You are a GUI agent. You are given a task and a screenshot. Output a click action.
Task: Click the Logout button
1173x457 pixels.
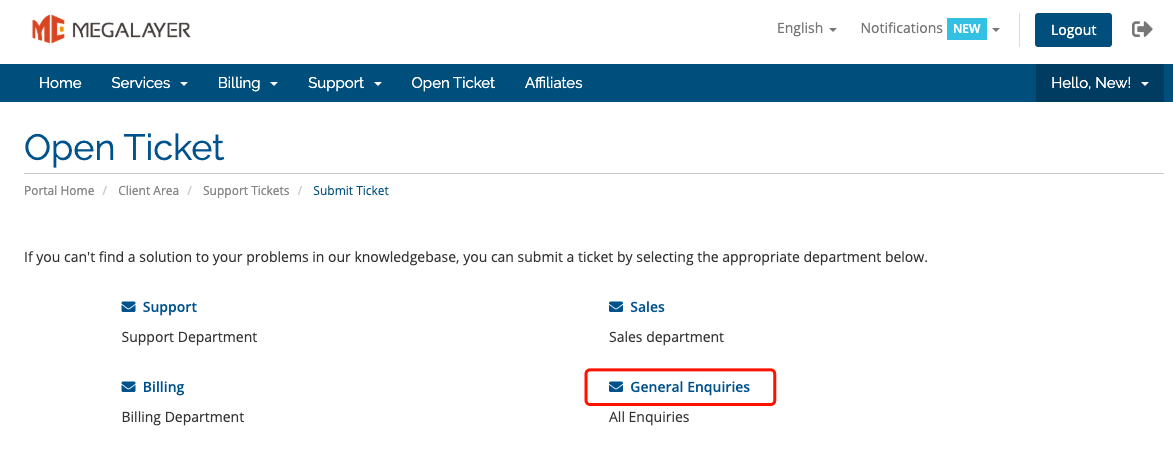tap(1073, 30)
